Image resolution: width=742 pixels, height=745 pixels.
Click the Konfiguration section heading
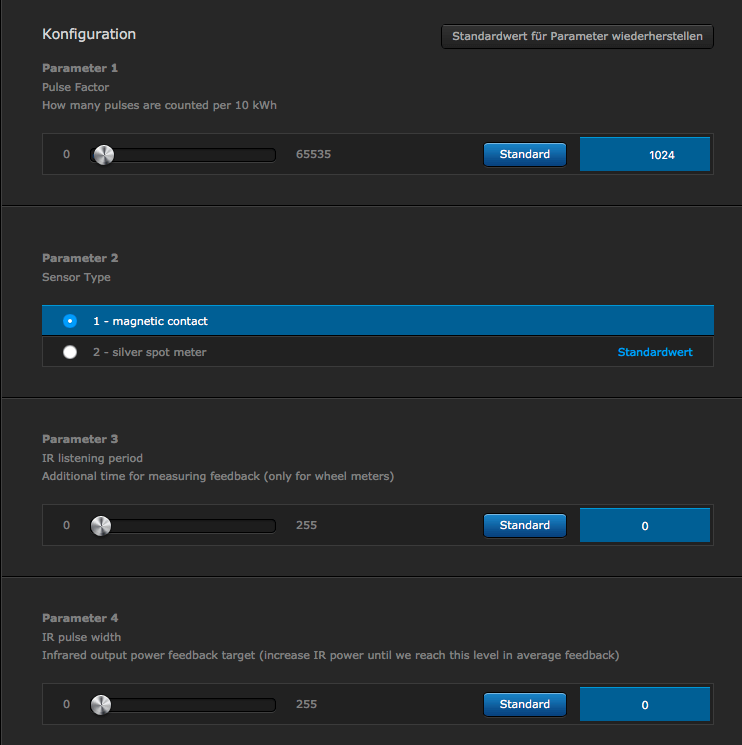89,34
